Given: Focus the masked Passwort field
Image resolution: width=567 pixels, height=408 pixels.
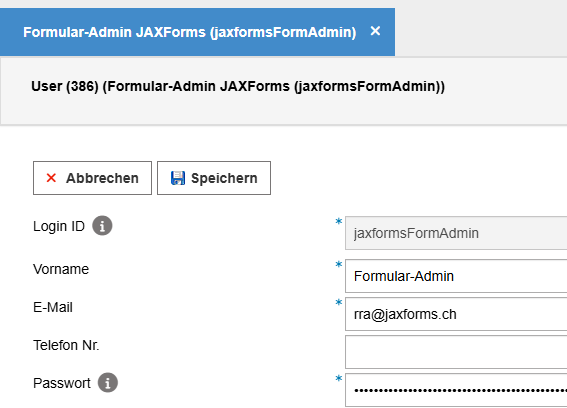Looking at the screenshot, I should 456,390.
